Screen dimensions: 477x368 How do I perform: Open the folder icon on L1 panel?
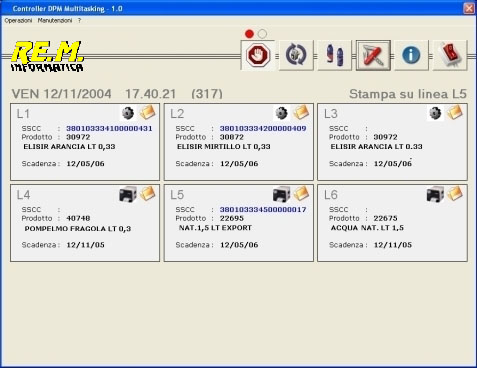pyautogui.click(x=147, y=112)
